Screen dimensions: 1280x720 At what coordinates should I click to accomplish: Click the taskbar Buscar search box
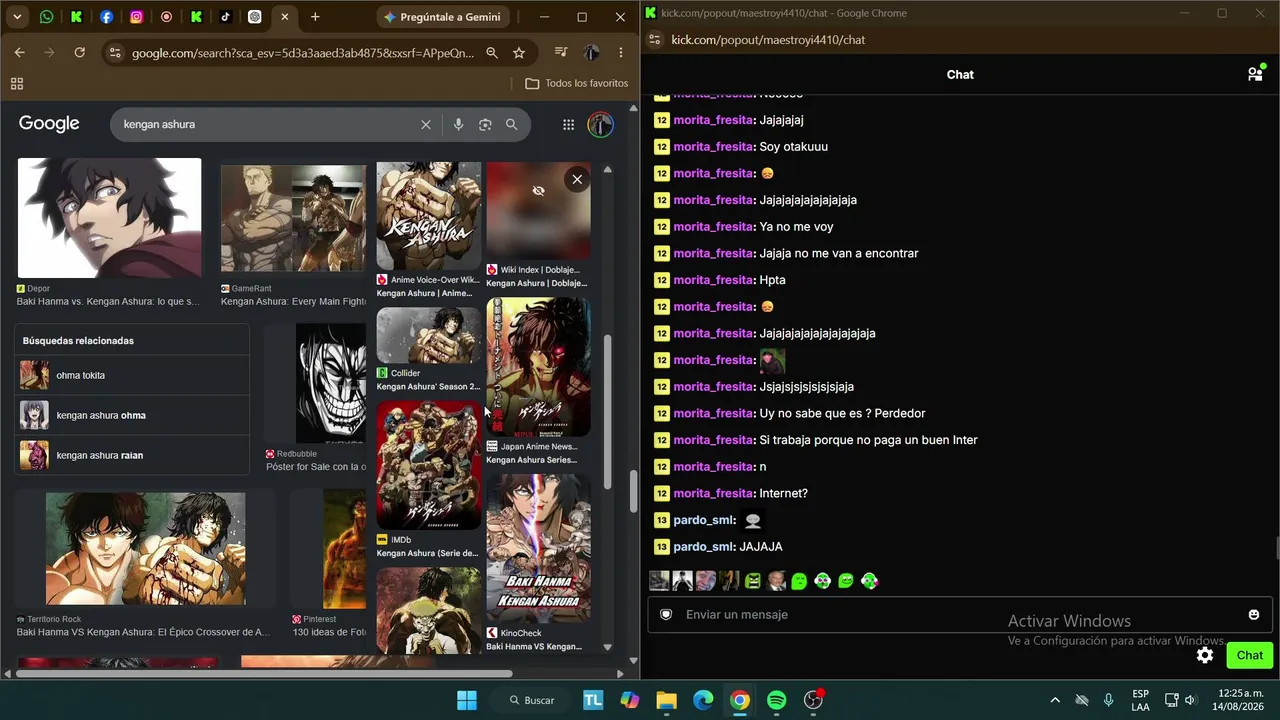[x=530, y=700]
